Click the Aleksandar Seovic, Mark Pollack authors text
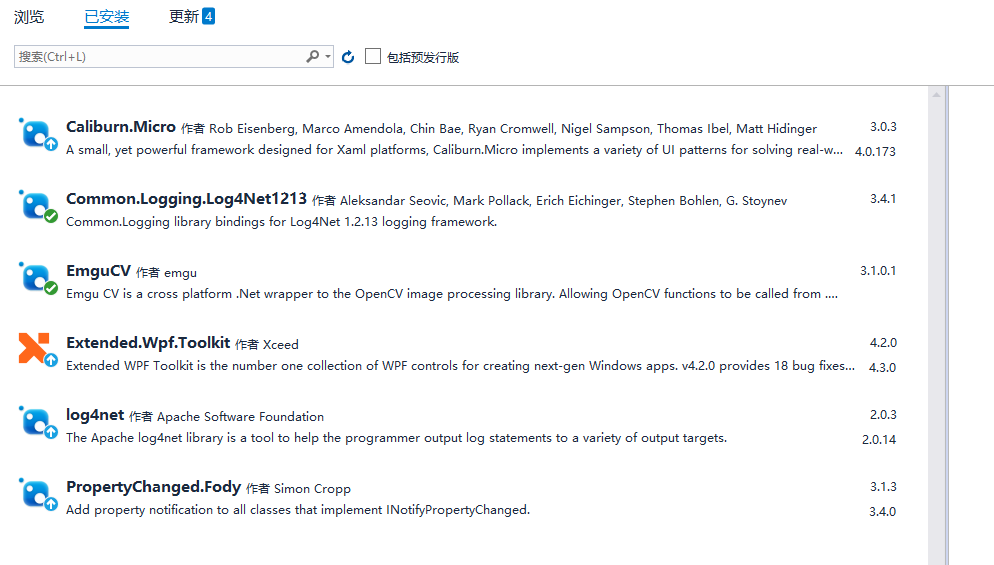This screenshot has height=565, width=994. 564,201
